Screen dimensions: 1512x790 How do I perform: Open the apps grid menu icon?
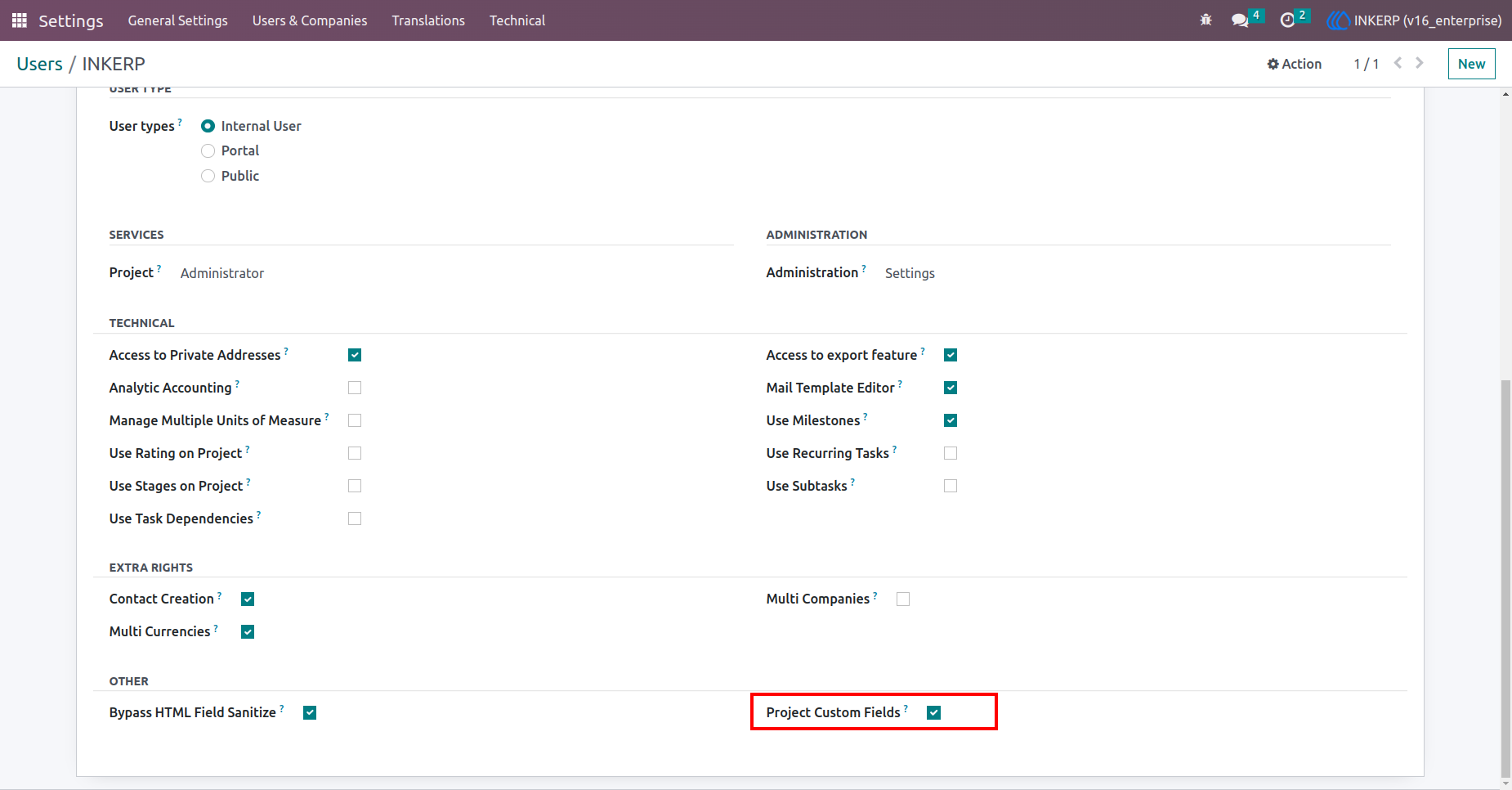click(20, 20)
